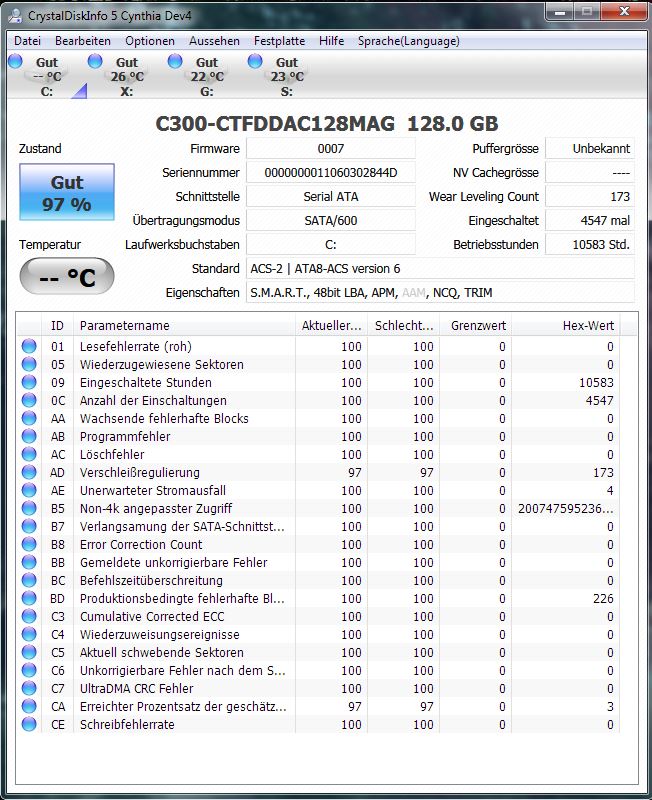Open the Aussehen menu

[214, 41]
